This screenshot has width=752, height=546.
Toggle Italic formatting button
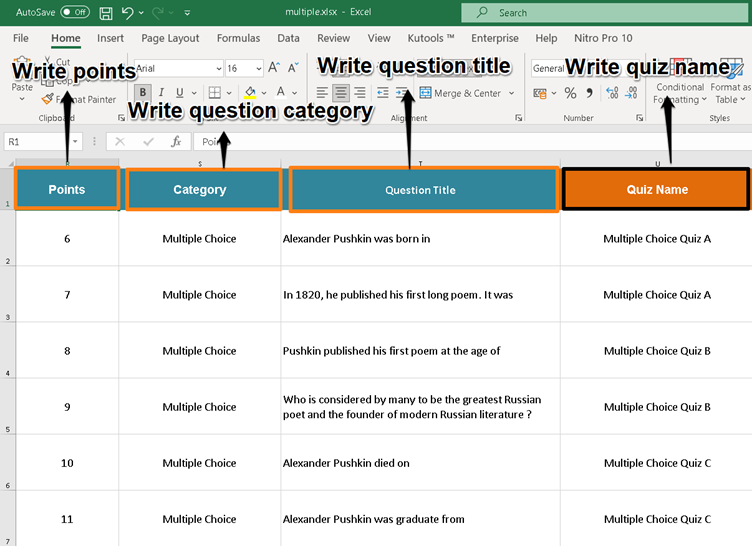pos(161,93)
